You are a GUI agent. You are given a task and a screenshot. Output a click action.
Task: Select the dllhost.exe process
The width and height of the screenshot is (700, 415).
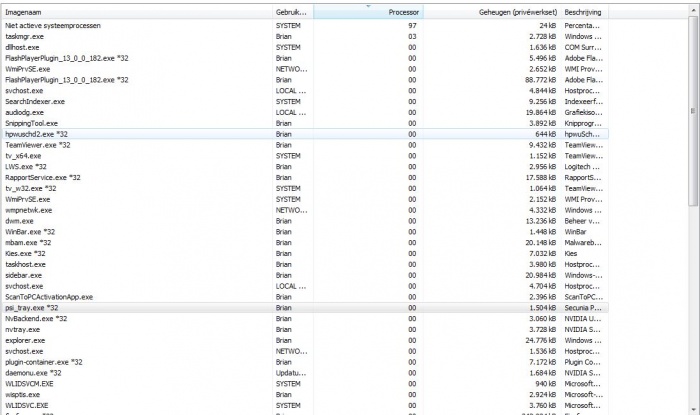point(305,47)
